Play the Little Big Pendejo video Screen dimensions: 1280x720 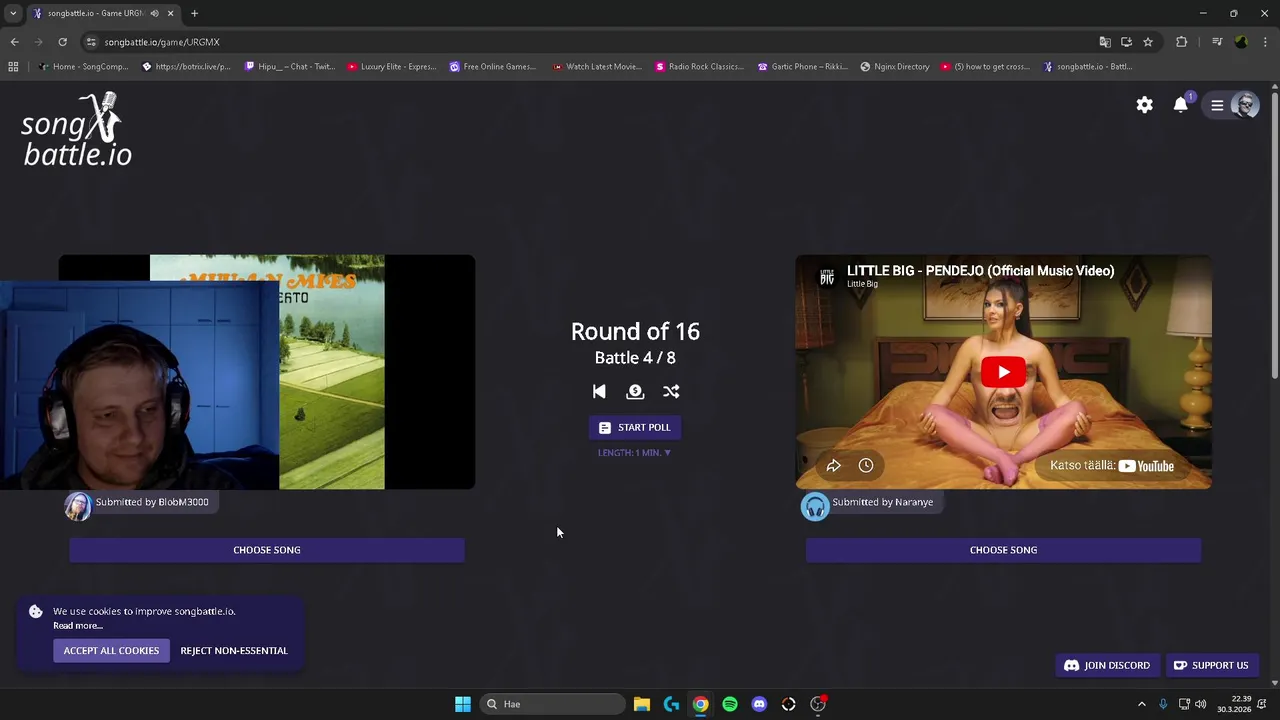tap(1003, 372)
